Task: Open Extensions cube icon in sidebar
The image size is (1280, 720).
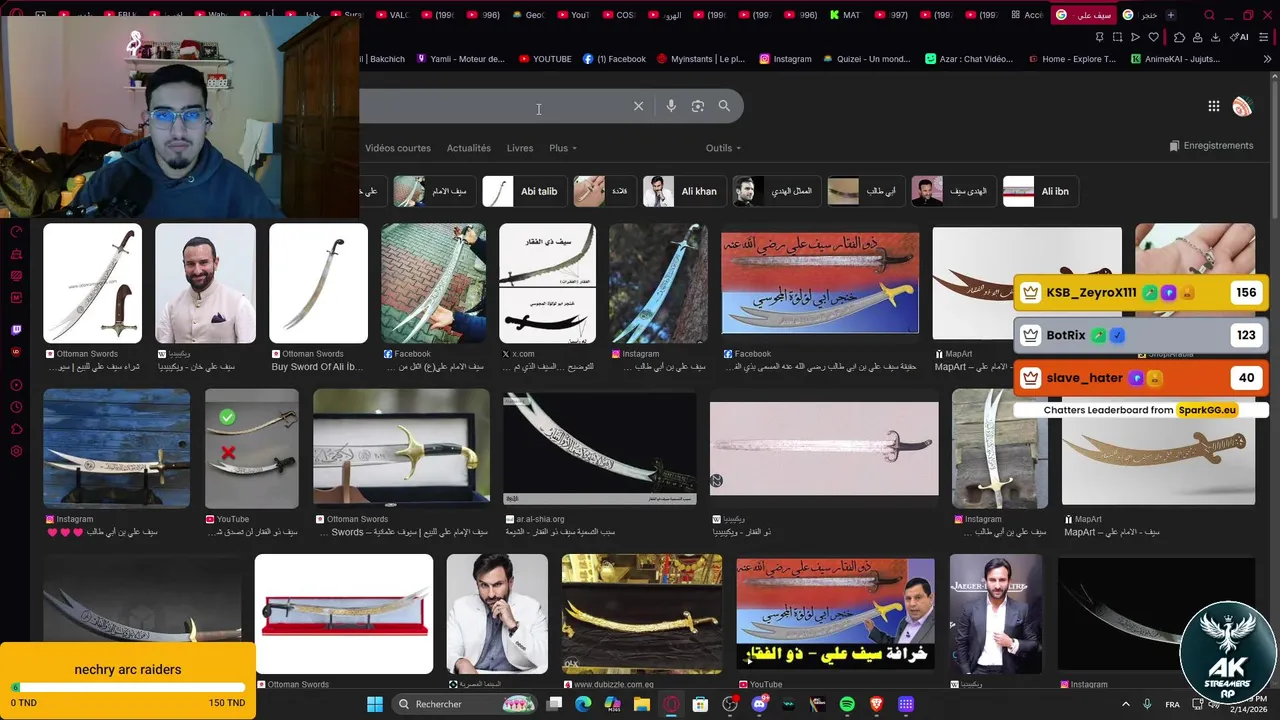Action: click(x=16, y=429)
